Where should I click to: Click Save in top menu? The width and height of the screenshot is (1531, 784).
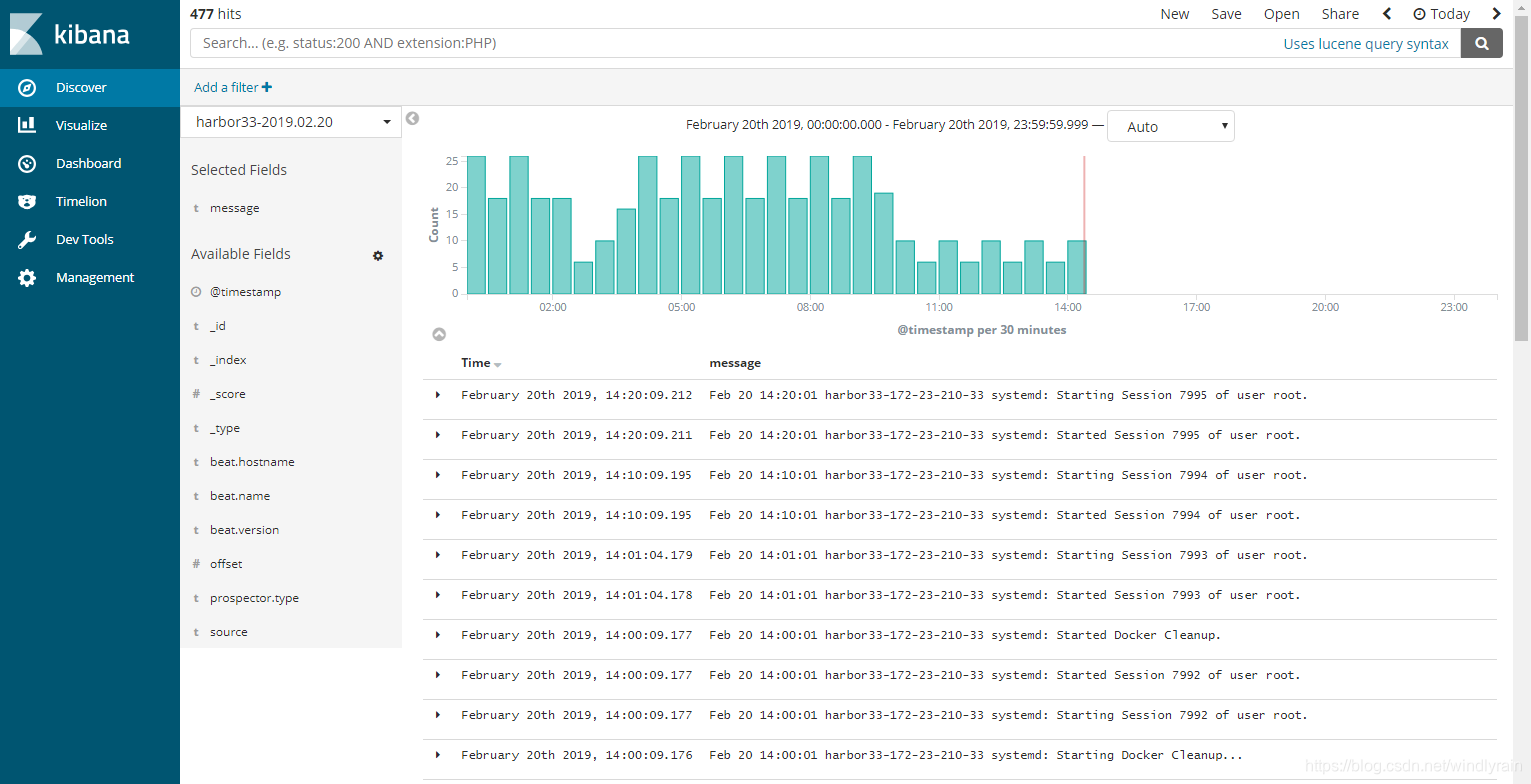point(1226,14)
